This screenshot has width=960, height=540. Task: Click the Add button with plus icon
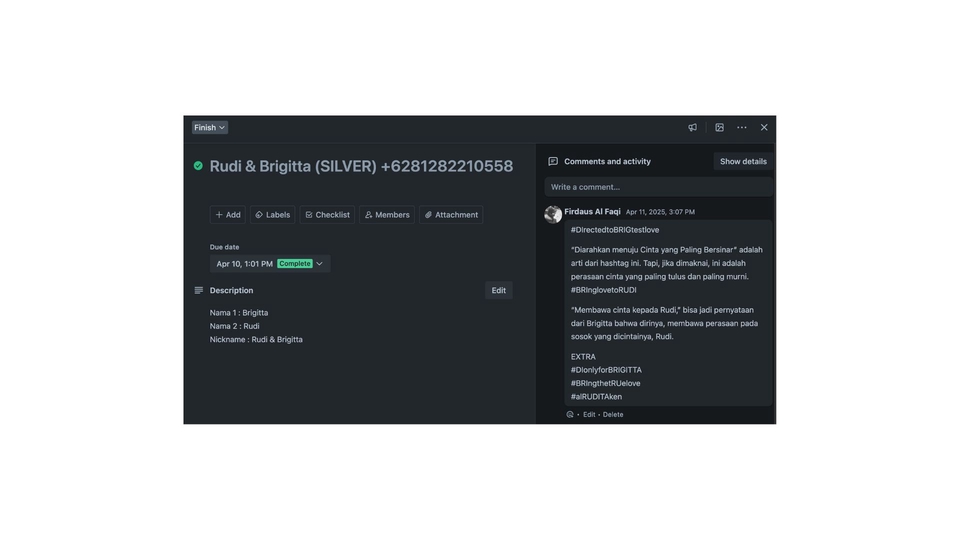[x=228, y=215]
